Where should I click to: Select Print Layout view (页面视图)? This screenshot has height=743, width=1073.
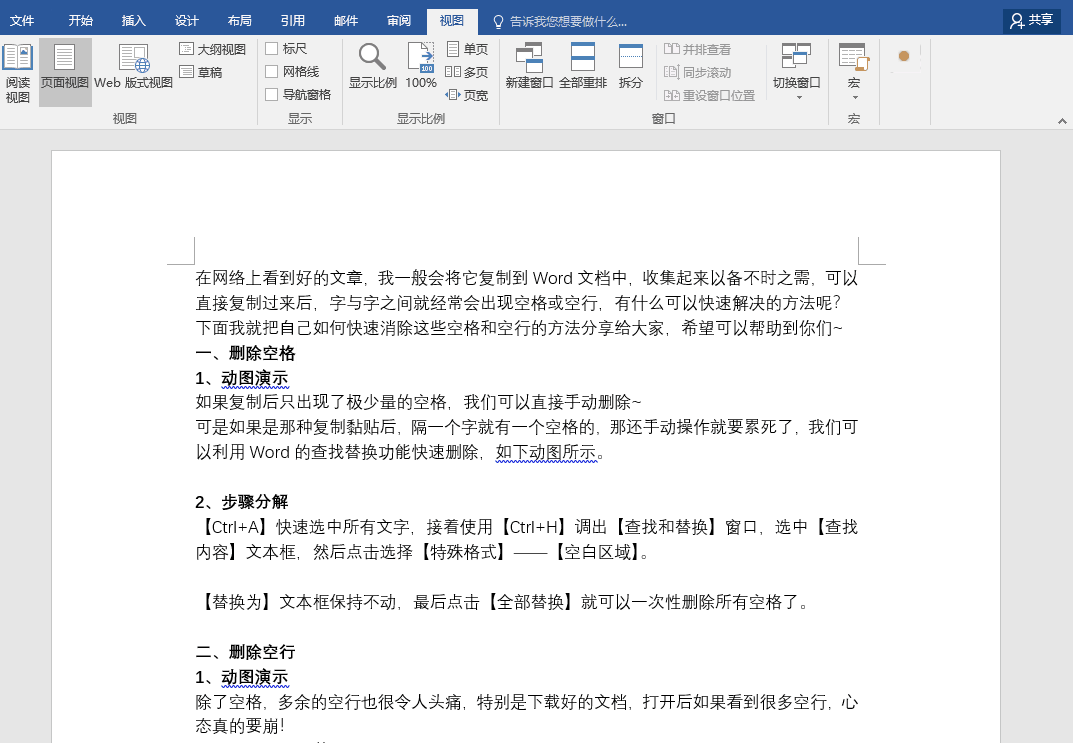(x=65, y=73)
